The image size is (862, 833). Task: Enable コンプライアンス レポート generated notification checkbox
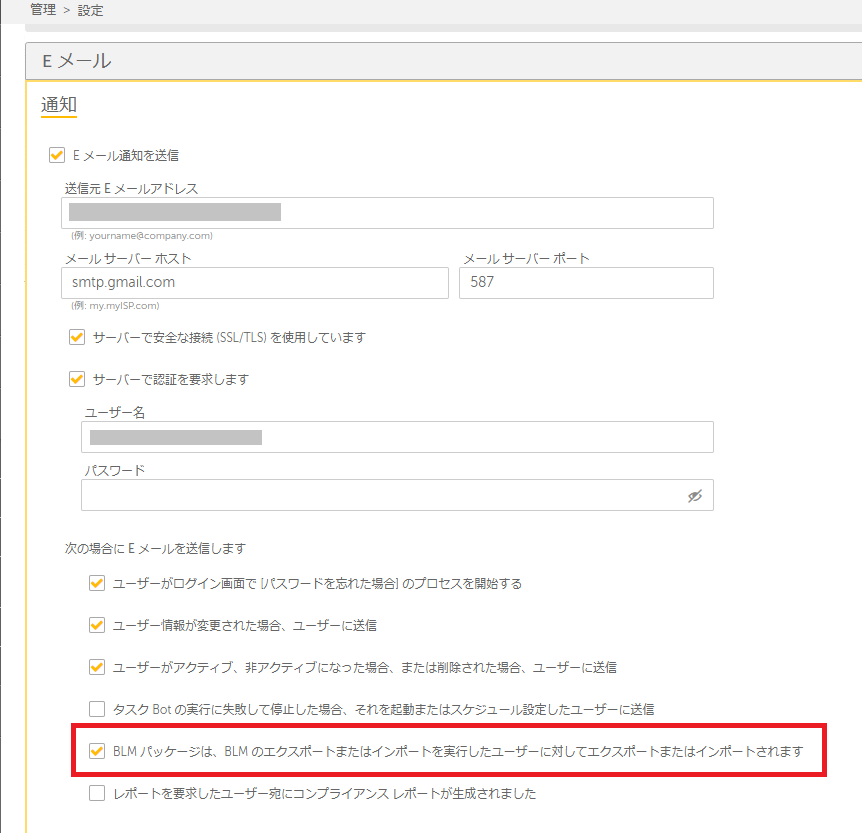coord(97,793)
